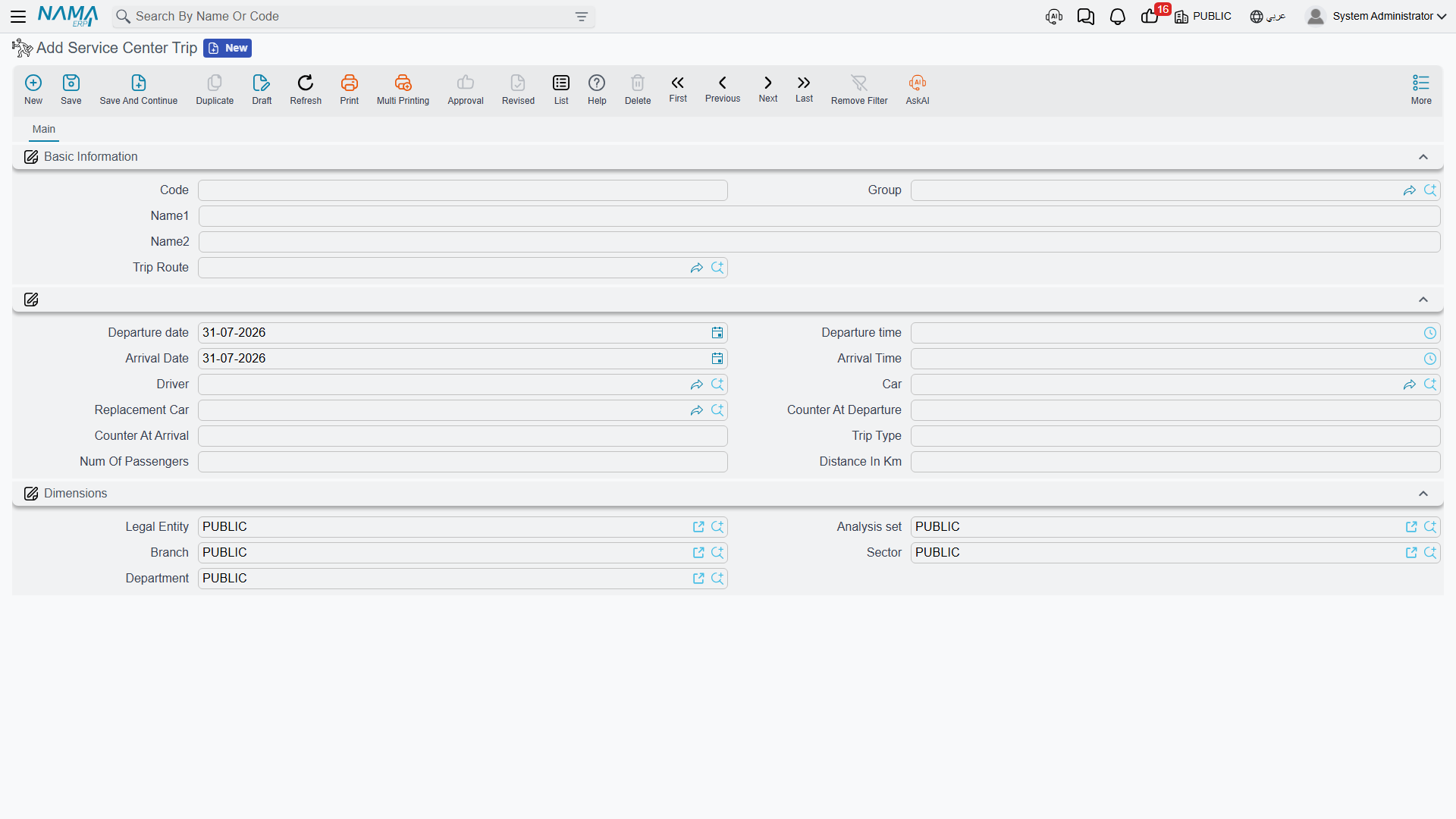Click Trip Route go-to arrow
Viewport: 1456px width, 819px height.
point(697,268)
